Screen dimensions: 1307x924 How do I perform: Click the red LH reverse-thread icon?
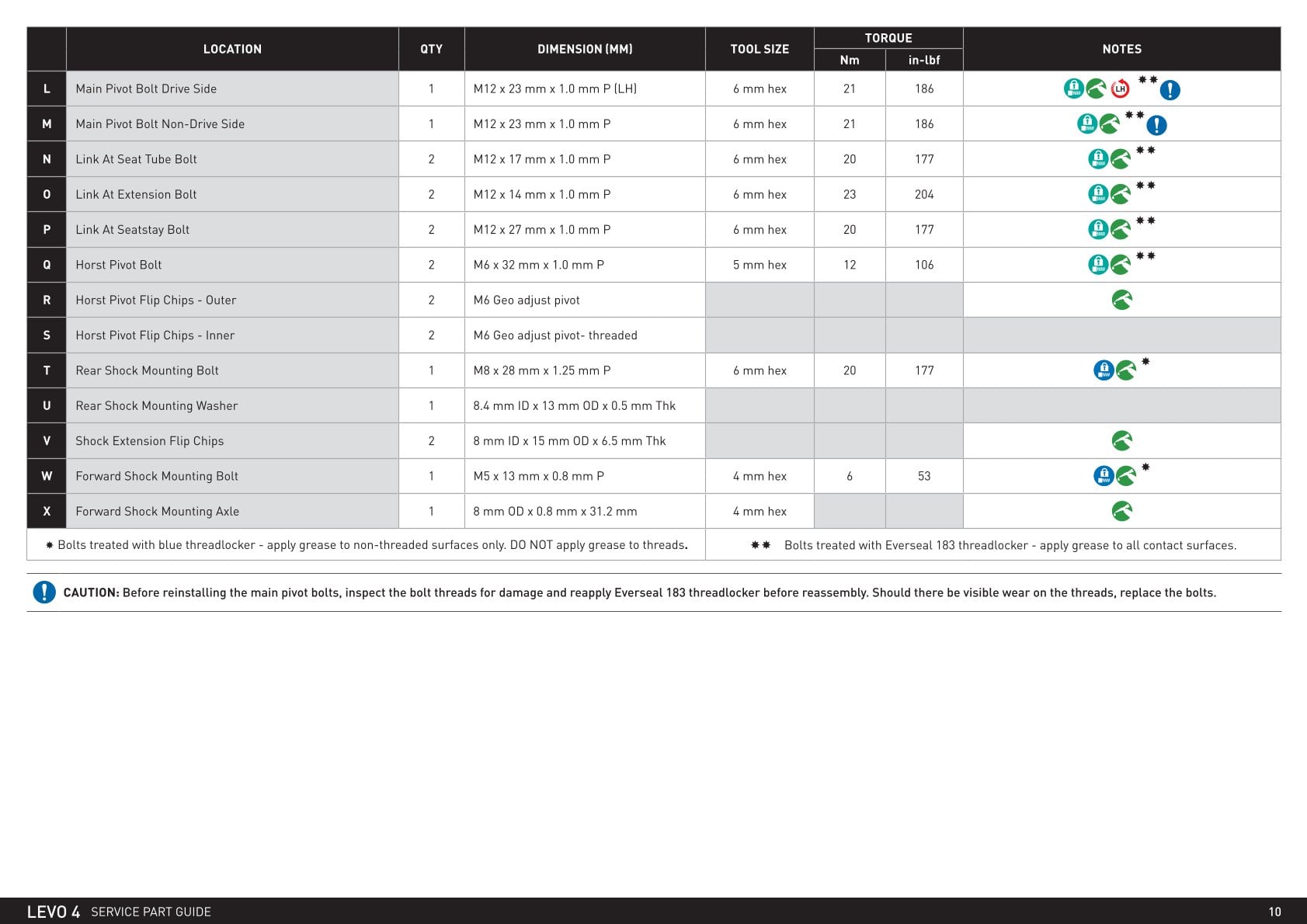(x=1119, y=89)
